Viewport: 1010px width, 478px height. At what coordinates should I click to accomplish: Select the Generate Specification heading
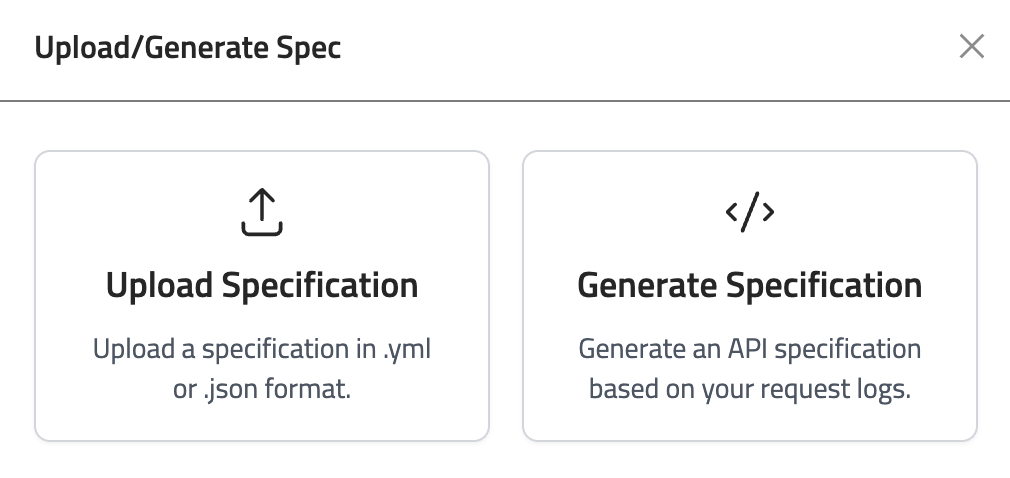pos(750,286)
